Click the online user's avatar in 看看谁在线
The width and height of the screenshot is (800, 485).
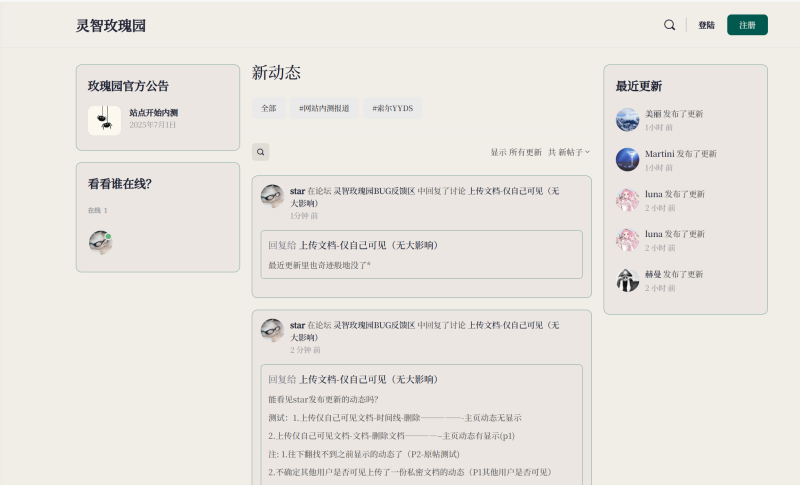coord(100,243)
